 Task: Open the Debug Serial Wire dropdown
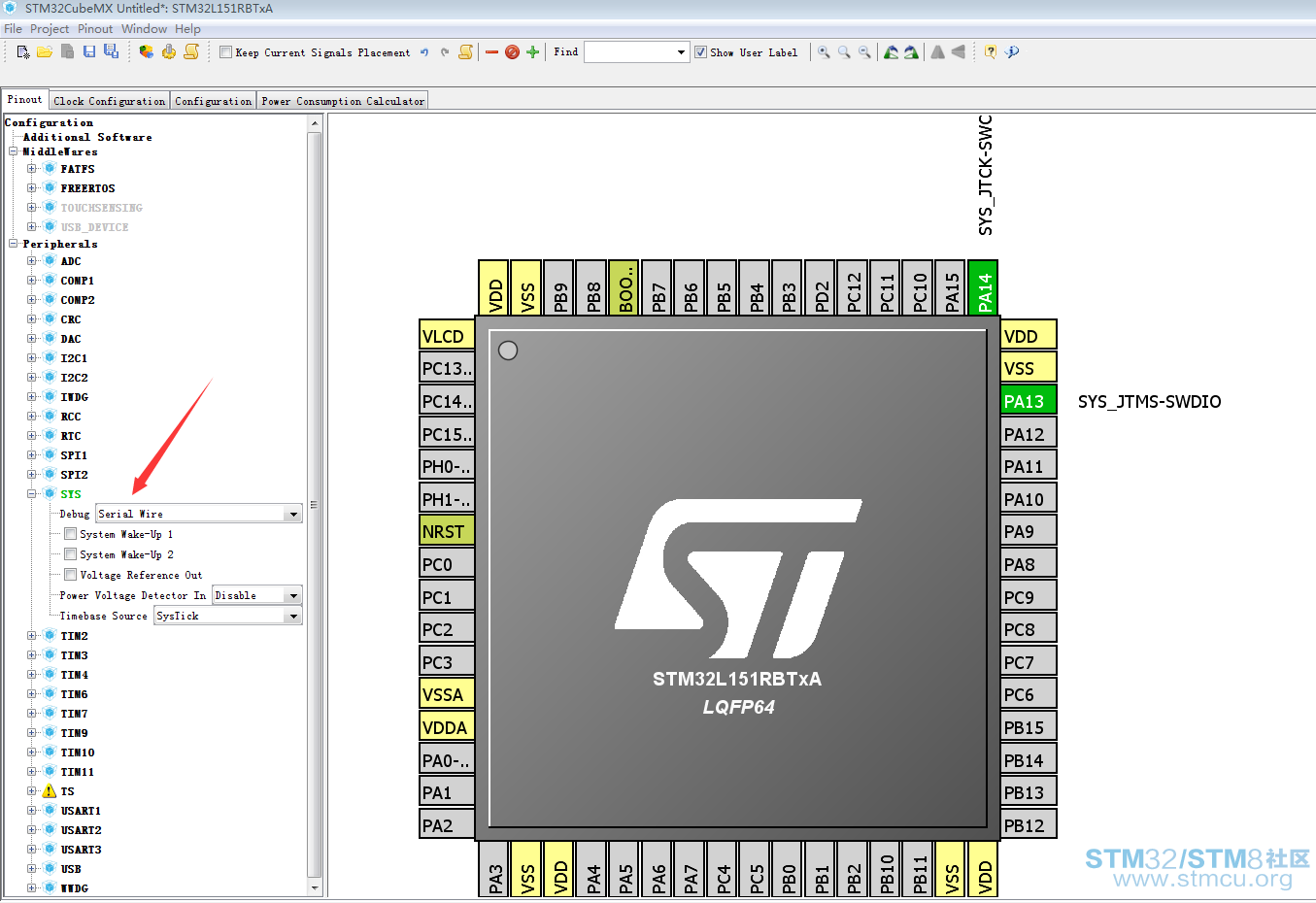click(x=293, y=514)
